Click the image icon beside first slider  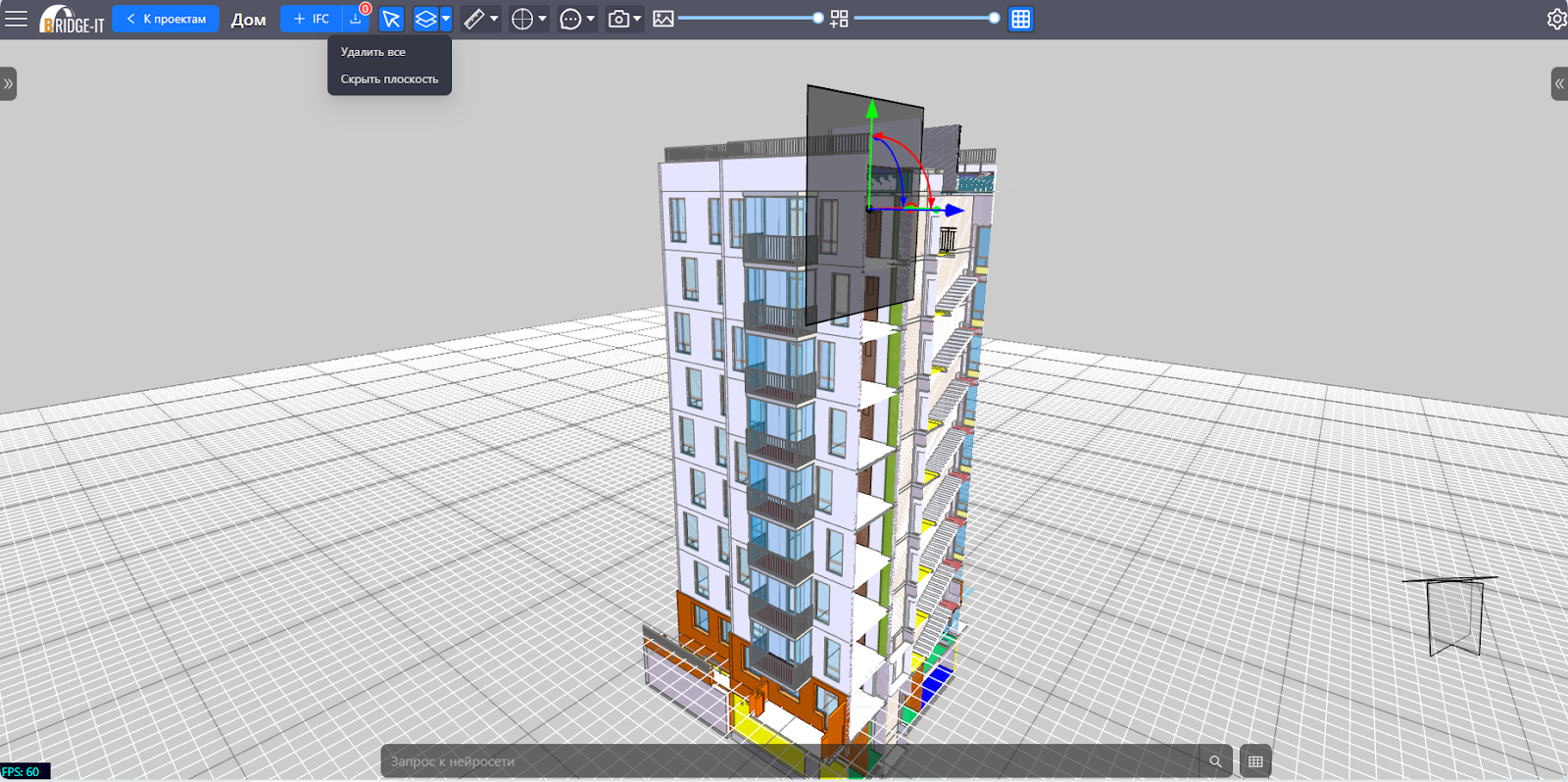(x=663, y=19)
